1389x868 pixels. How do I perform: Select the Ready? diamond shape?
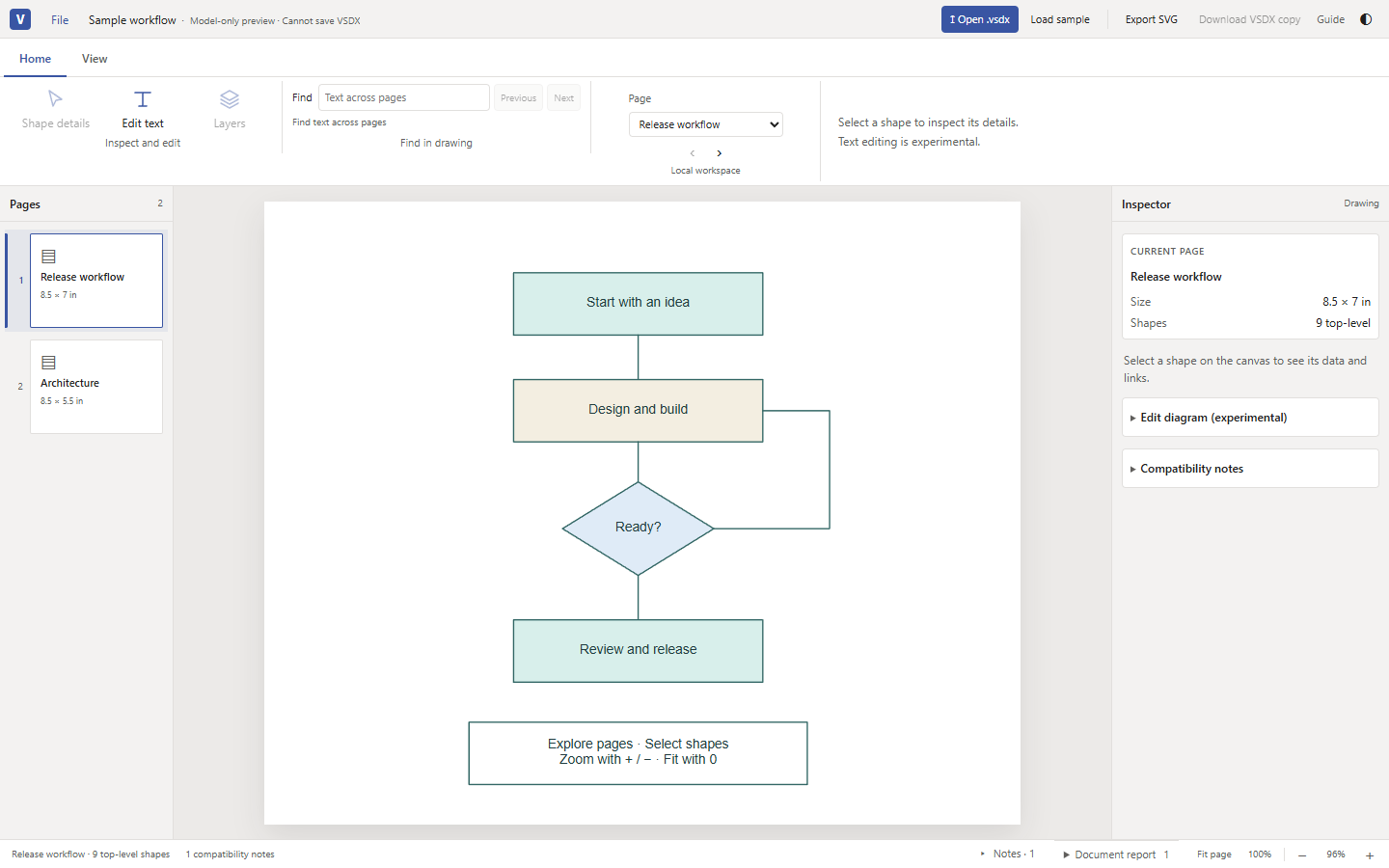click(x=639, y=529)
